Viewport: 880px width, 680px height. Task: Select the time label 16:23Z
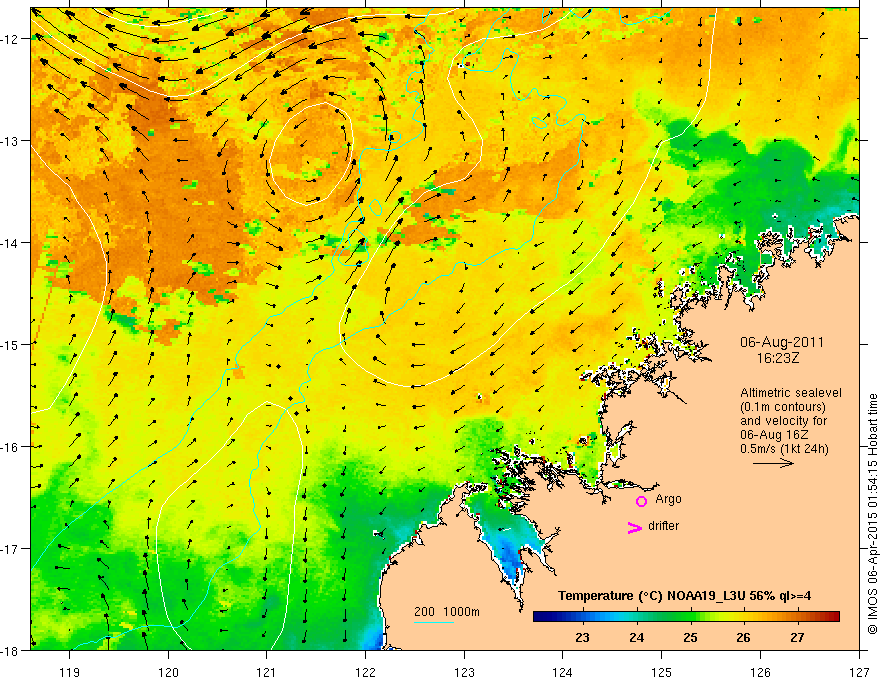coord(778,357)
